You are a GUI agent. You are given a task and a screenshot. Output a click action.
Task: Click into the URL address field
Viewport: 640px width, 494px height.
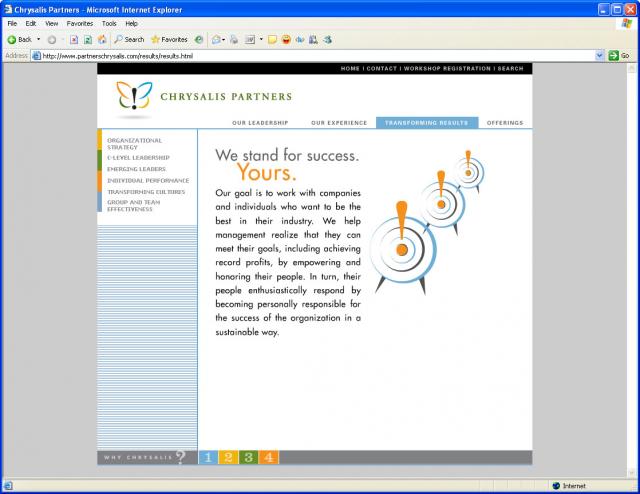coord(300,56)
